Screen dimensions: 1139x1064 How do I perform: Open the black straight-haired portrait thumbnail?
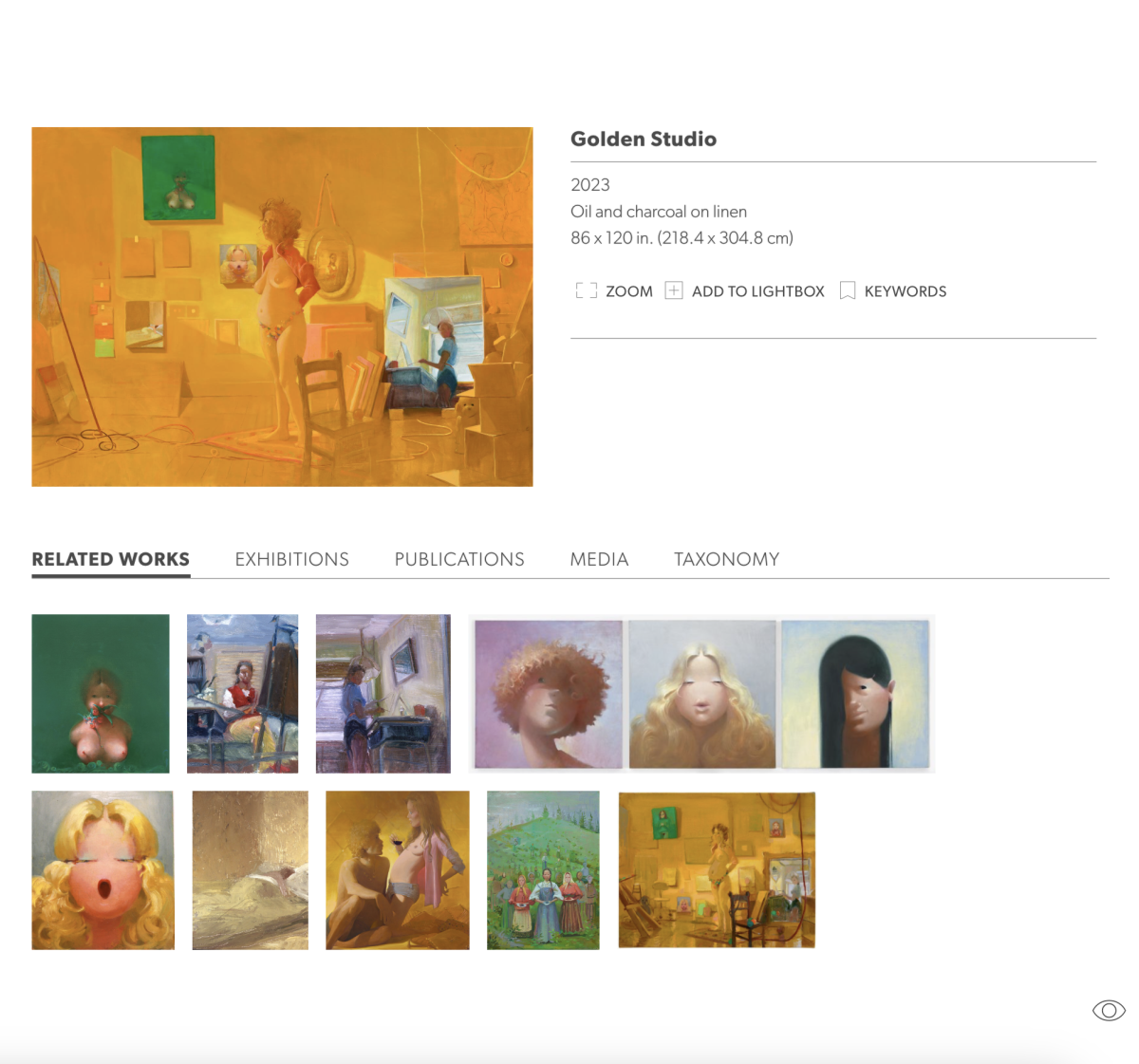(855, 694)
